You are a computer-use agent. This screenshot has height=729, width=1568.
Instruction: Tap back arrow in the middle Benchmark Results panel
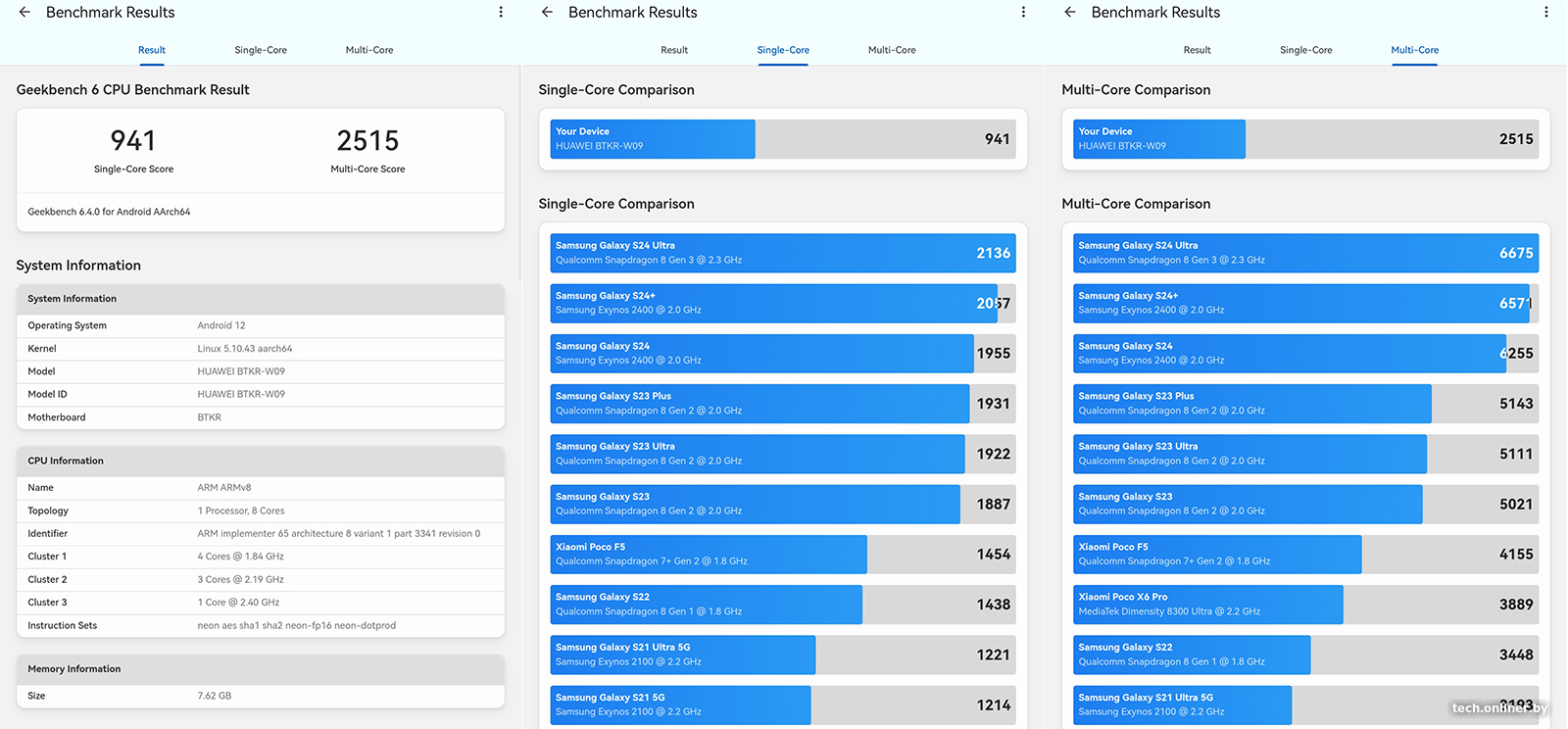547,13
